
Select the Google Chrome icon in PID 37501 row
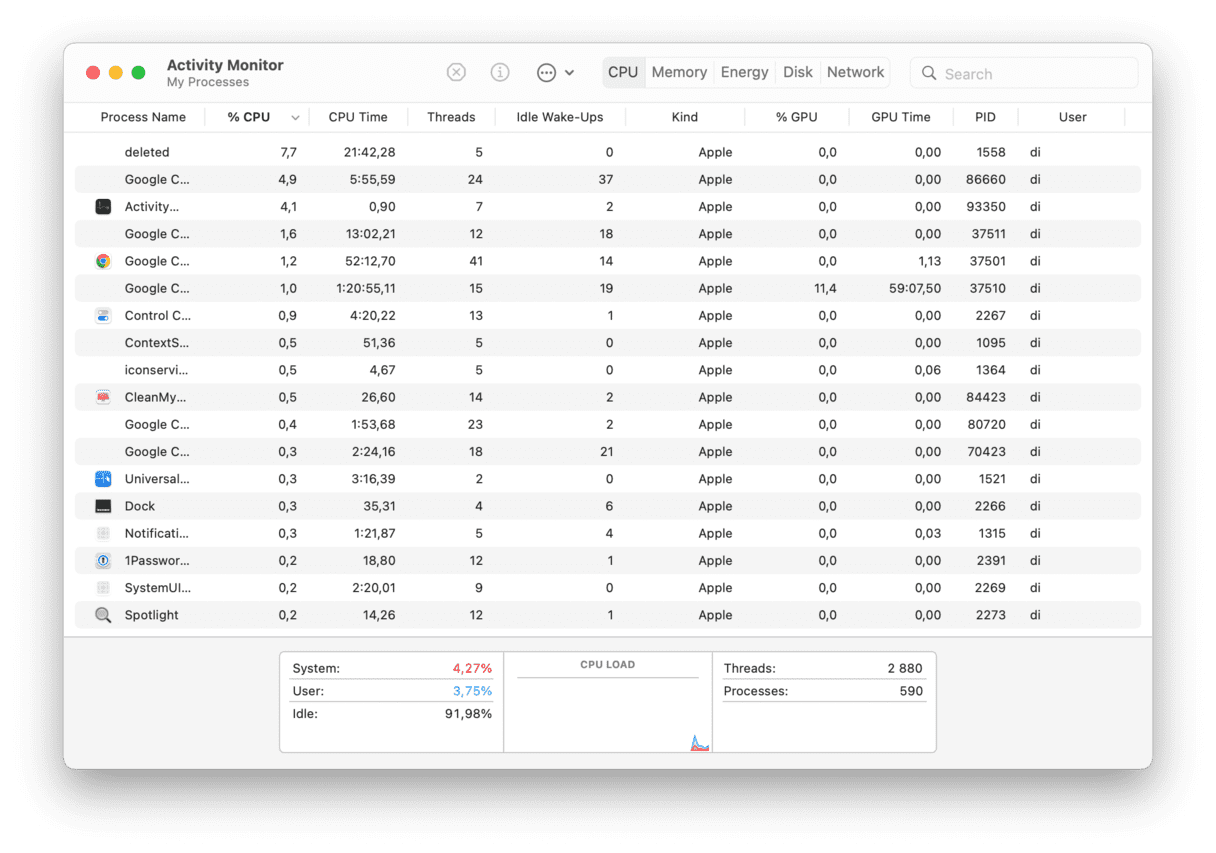click(103, 261)
